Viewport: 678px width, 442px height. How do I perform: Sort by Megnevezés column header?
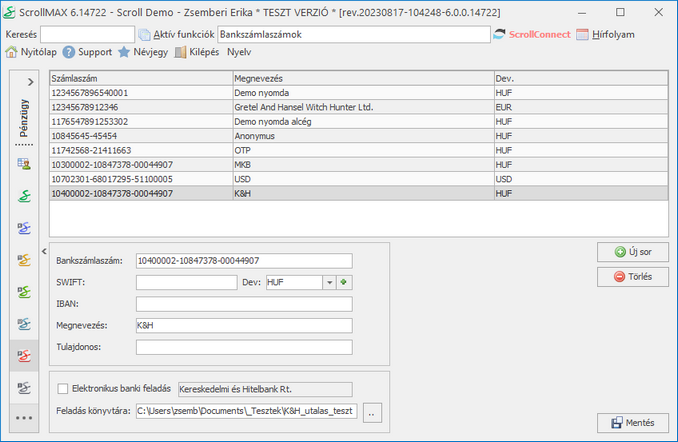pos(363,78)
